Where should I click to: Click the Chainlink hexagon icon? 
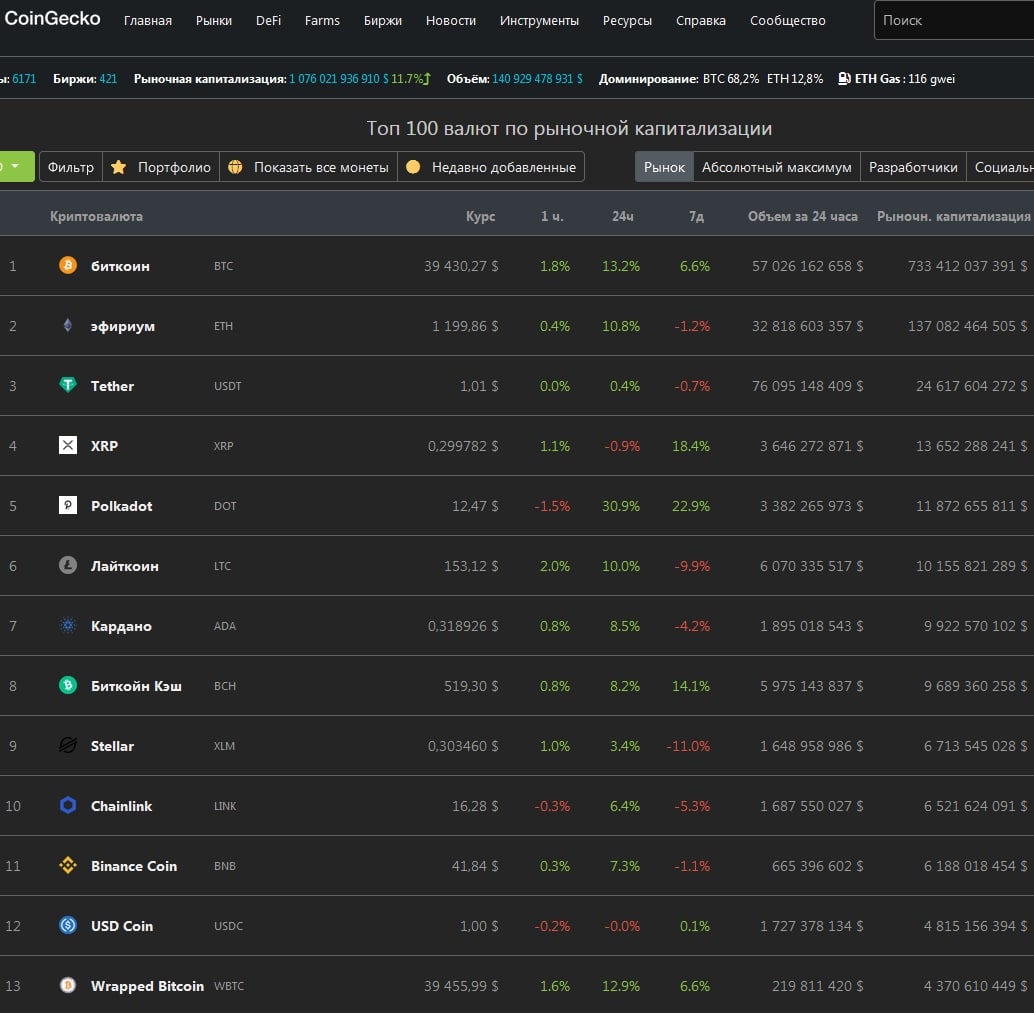pyautogui.click(x=68, y=805)
